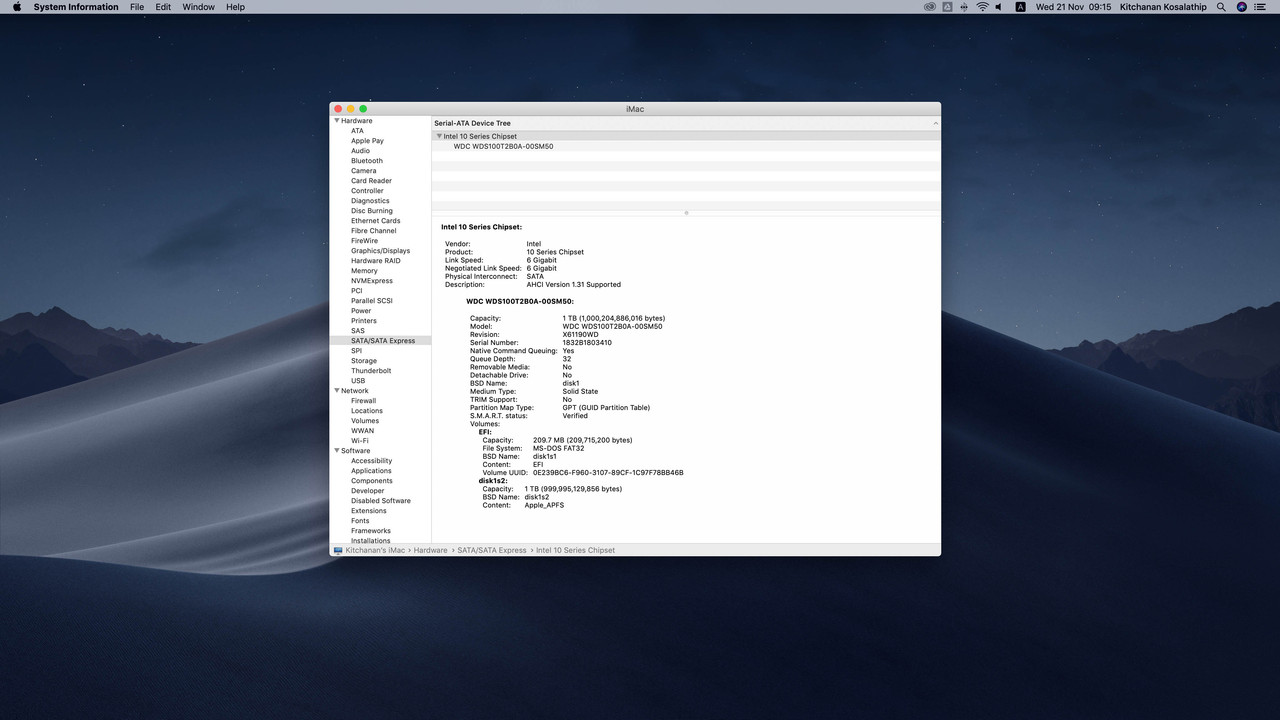Select Disc Burning in sidebar
1280x720 pixels.
pyautogui.click(x=372, y=211)
